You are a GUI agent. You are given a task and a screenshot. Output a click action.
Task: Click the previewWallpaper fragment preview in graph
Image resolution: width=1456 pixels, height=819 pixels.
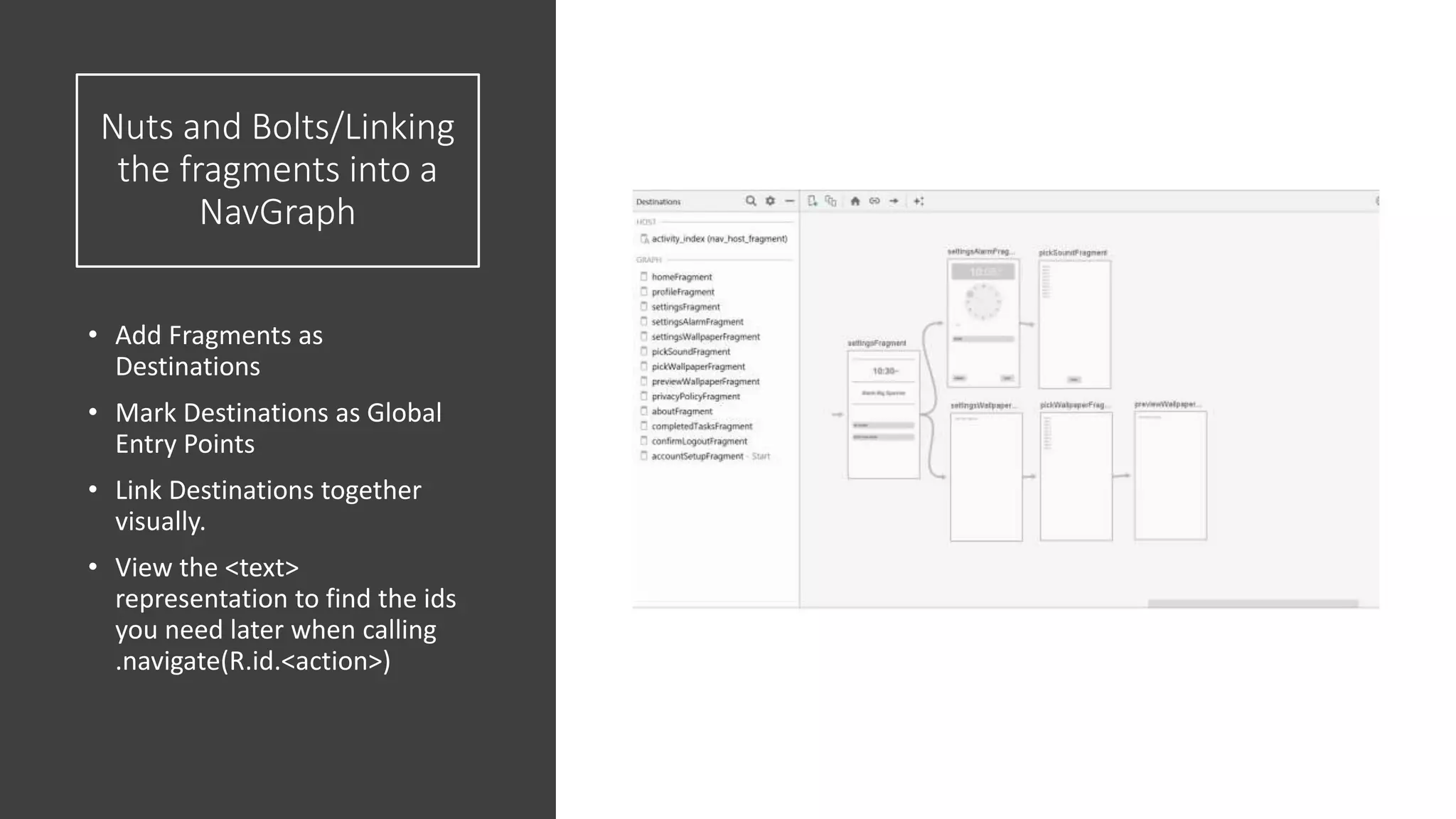[x=1170, y=475]
